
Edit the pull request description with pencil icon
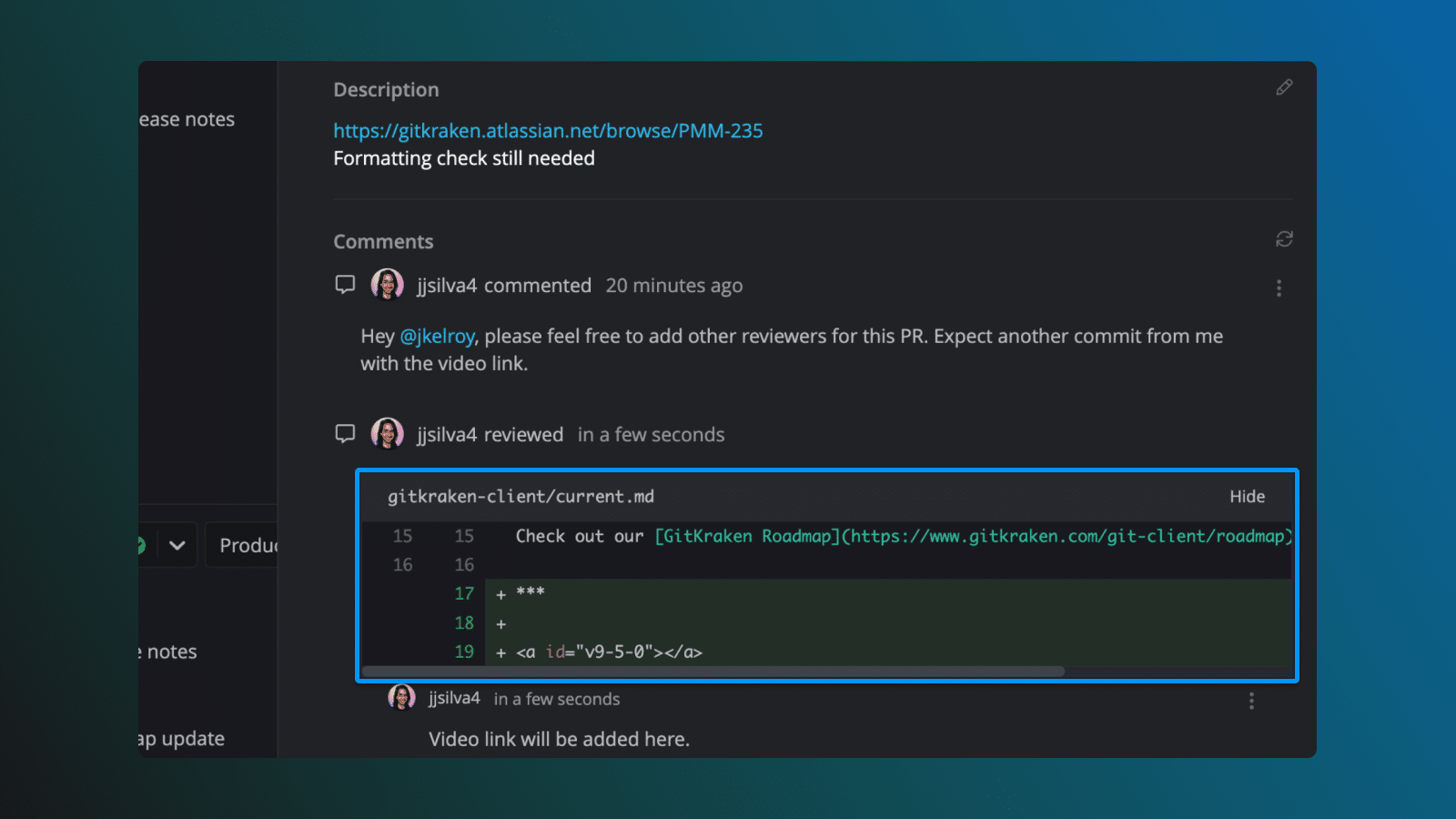1284,87
